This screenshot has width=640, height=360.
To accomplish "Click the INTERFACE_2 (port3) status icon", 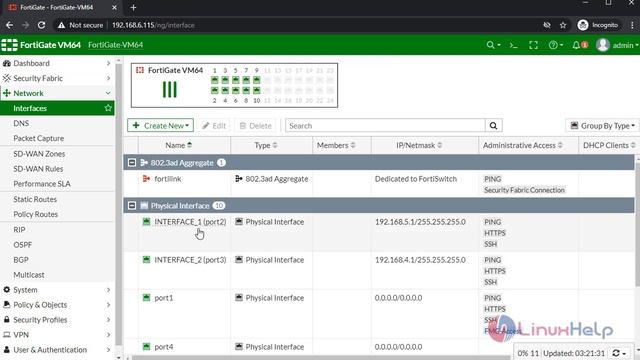I will click(147, 260).
